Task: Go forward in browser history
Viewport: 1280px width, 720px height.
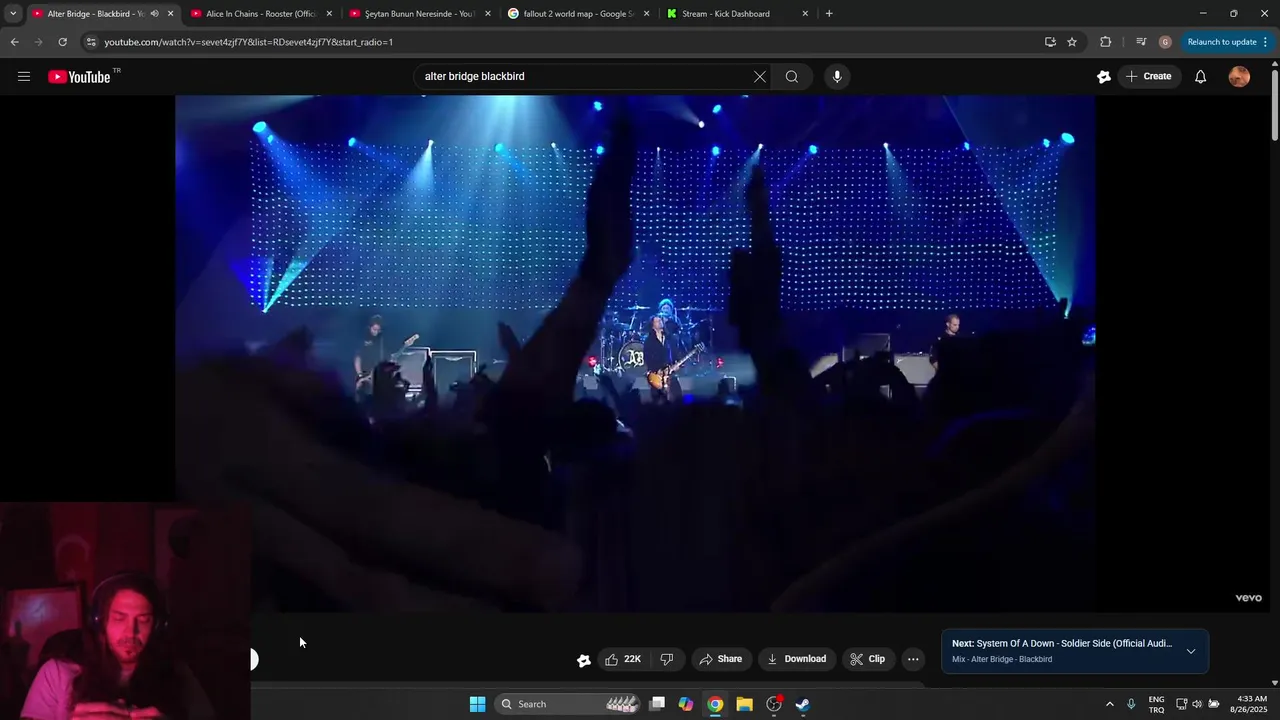Action: 39,42
